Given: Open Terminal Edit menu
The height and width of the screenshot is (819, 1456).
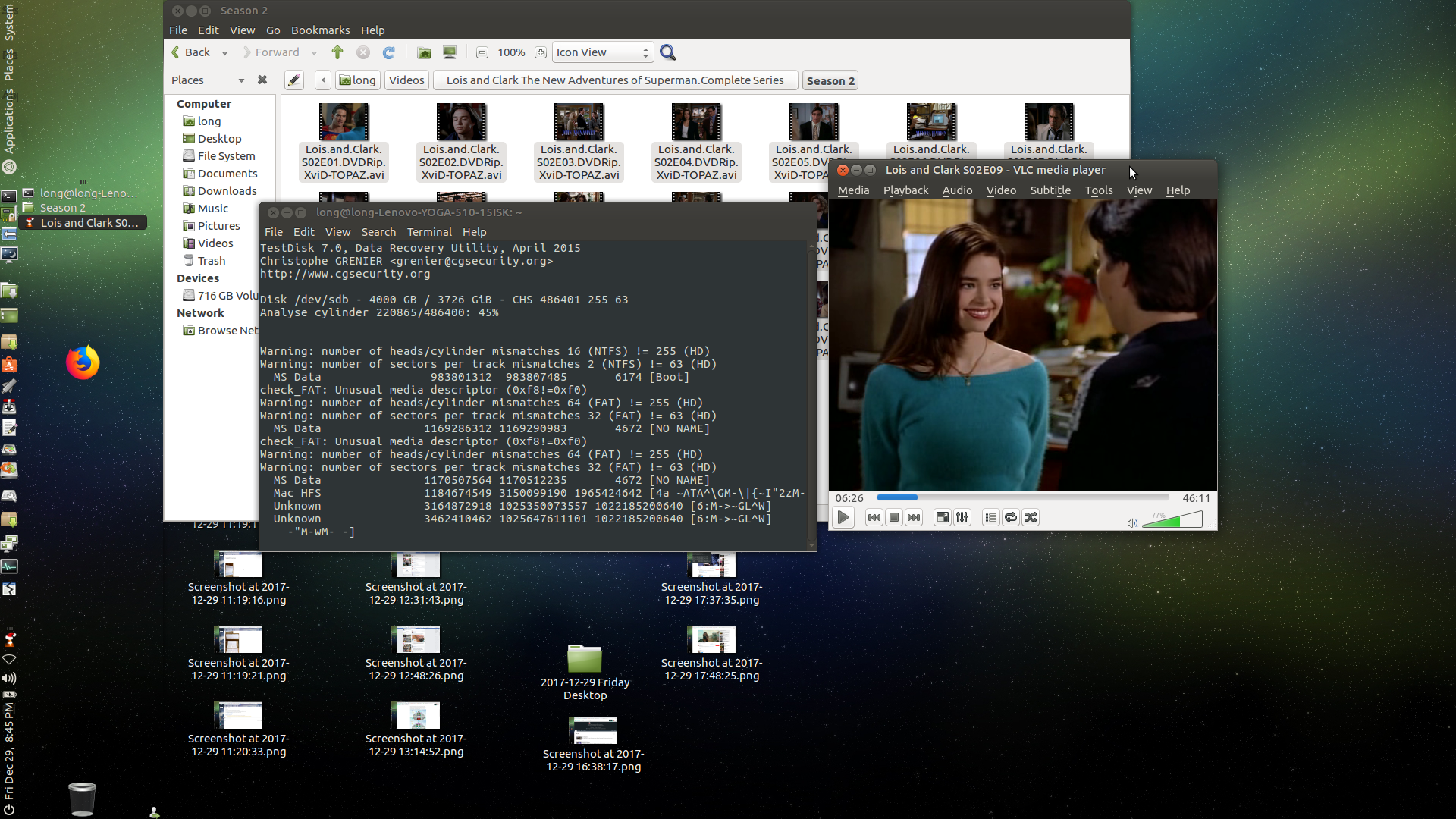Looking at the screenshot, I should (x=304, y=231).
